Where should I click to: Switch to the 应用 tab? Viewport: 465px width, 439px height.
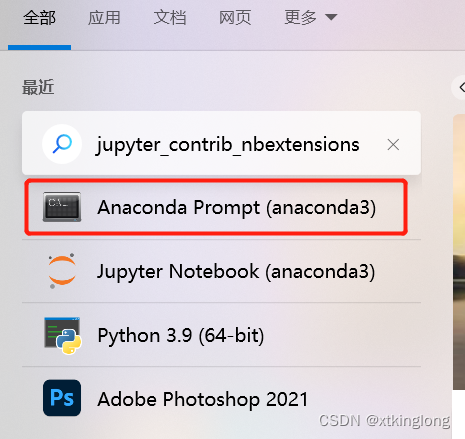tap(104, 18)
